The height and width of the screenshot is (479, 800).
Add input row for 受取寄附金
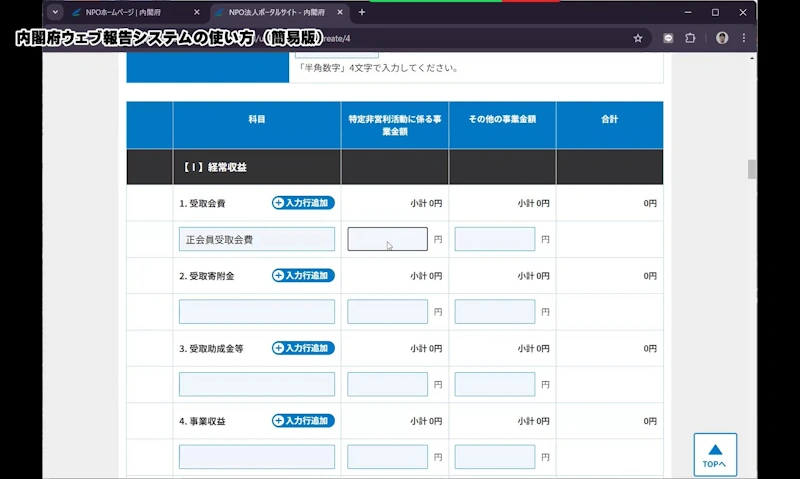pos(303,276)
